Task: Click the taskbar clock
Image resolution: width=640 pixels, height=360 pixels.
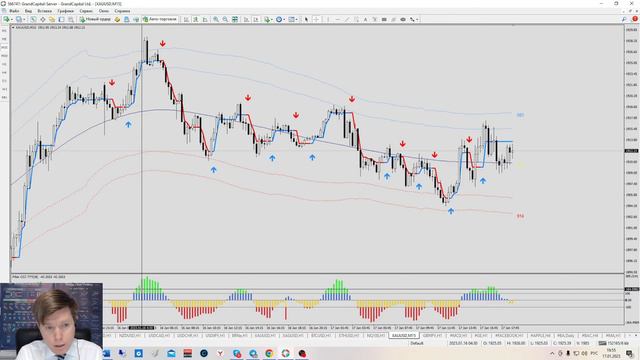Action: [x=611, y=353]
